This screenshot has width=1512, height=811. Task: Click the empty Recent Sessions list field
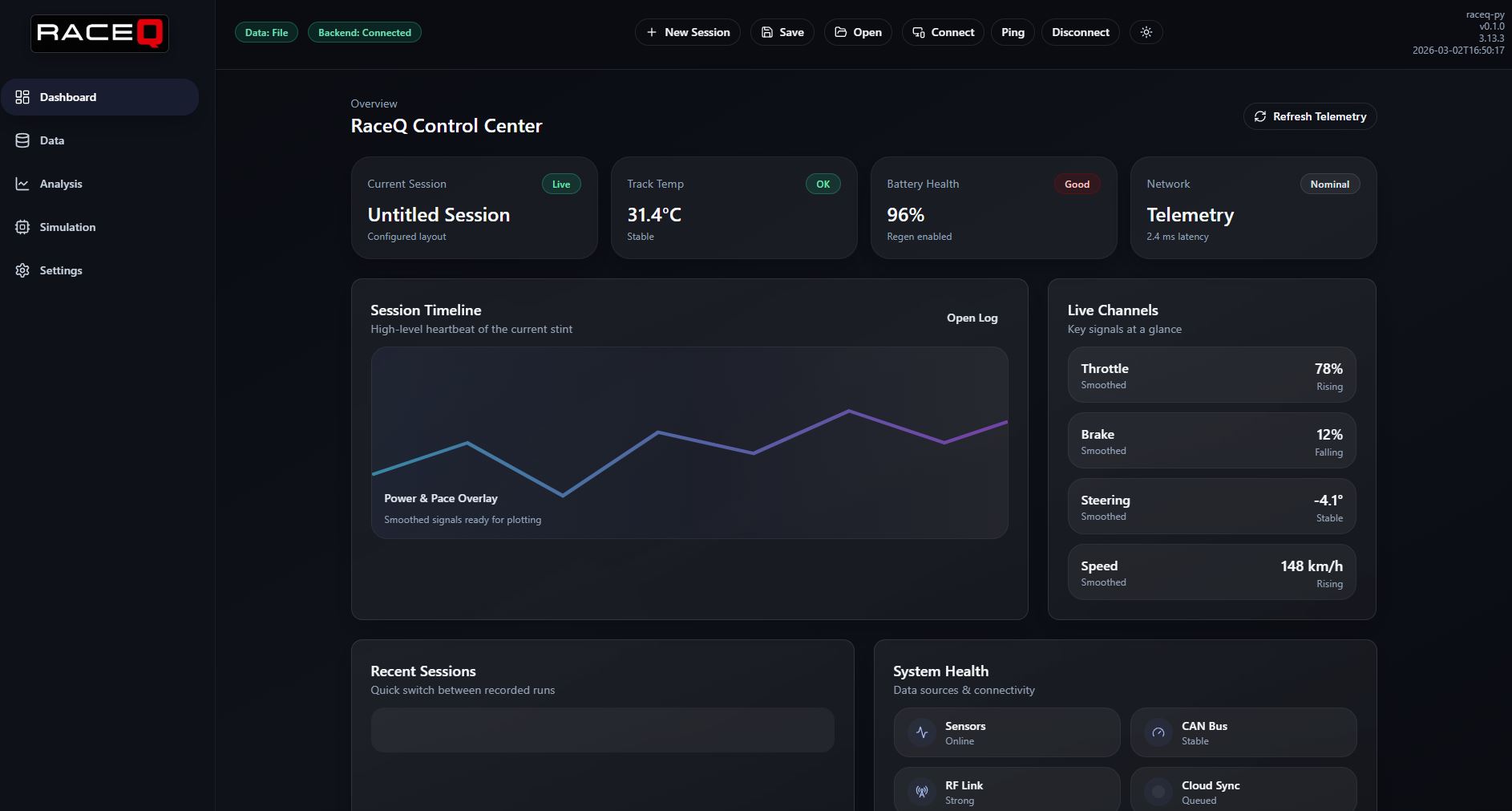(x=602, y=730)
